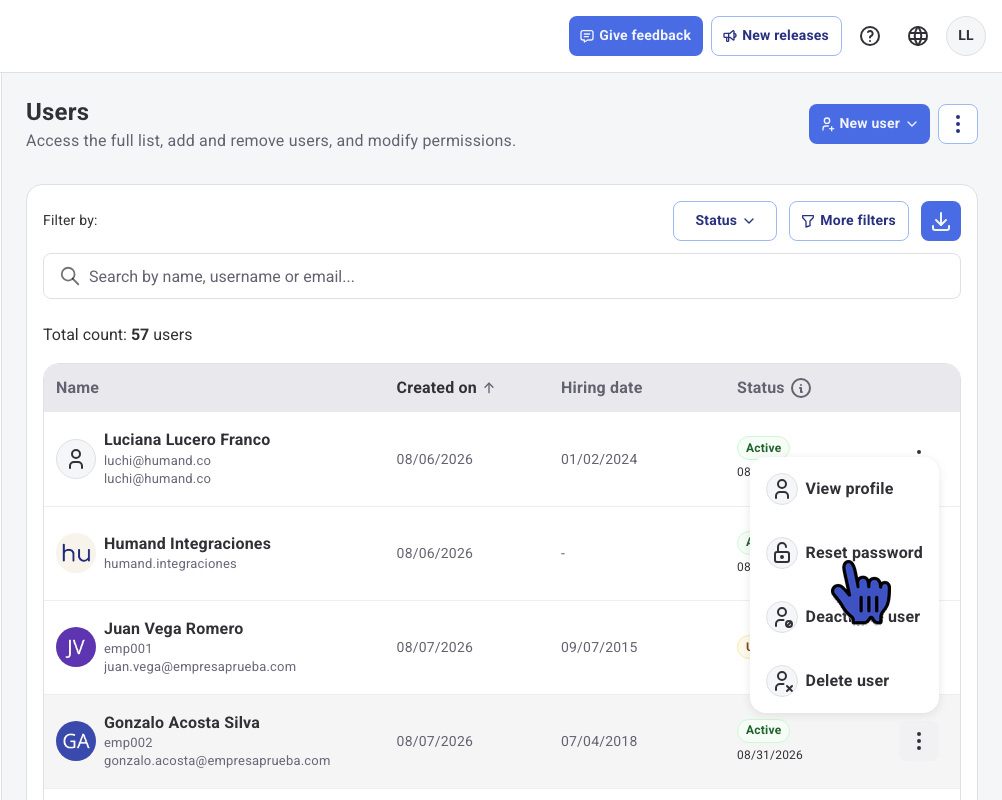Click the username humand.integraciones
1002x800 pixels.
click(x=171, y=564)
